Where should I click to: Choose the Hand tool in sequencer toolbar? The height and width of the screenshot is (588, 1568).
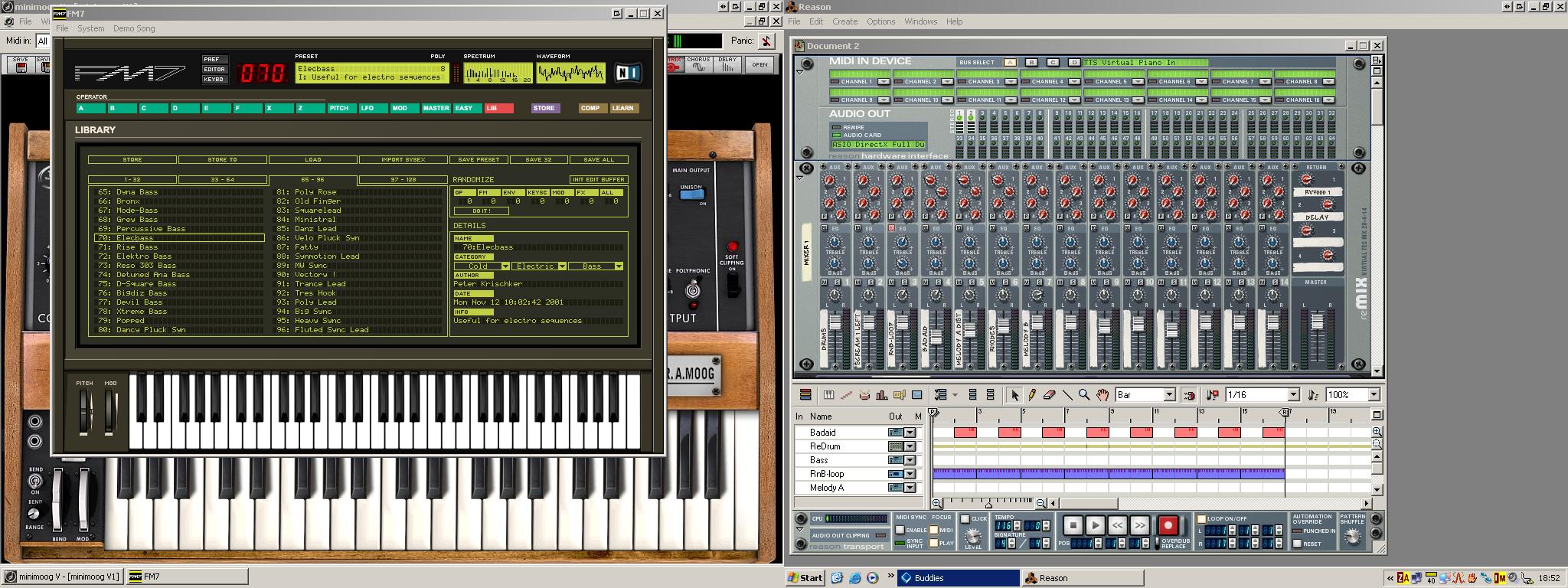click(1102, 395)
